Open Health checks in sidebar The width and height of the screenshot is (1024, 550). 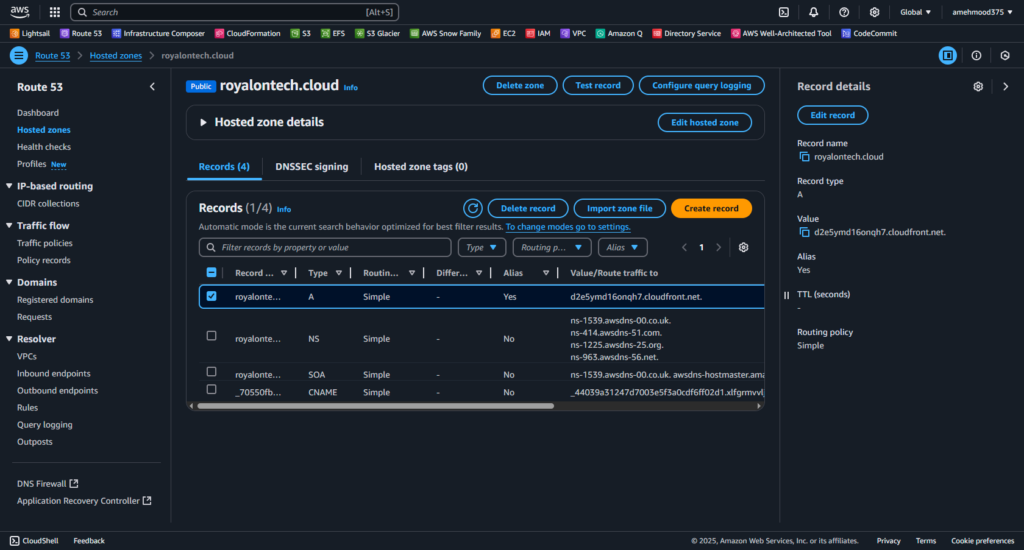[x=44, y=147]
